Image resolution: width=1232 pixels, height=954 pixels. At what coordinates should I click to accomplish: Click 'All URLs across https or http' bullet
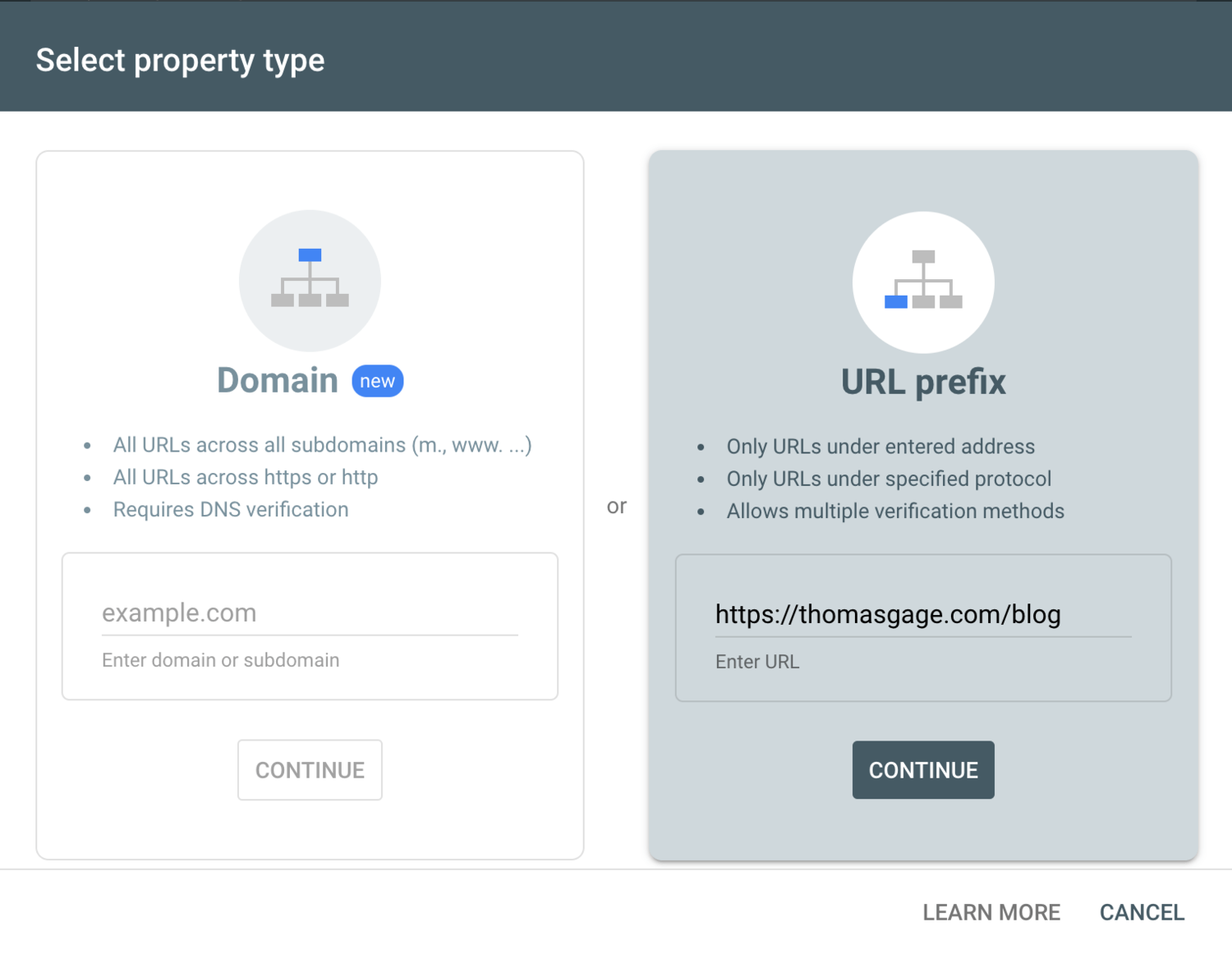246,477
